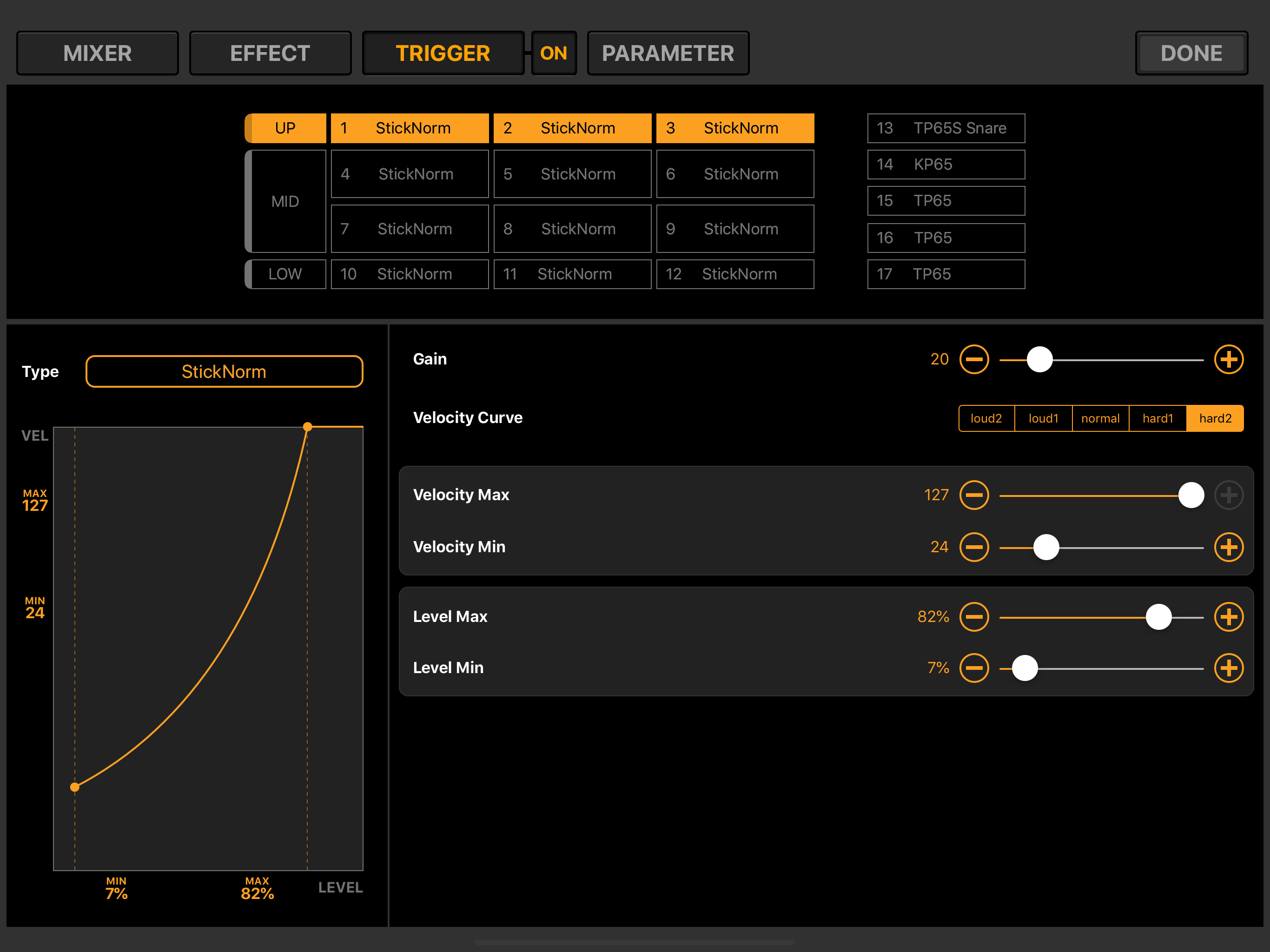Viewport: 1270px width, 952px height.
Task: Increase Gain with the plus icon
Action: click(1229, 359)
